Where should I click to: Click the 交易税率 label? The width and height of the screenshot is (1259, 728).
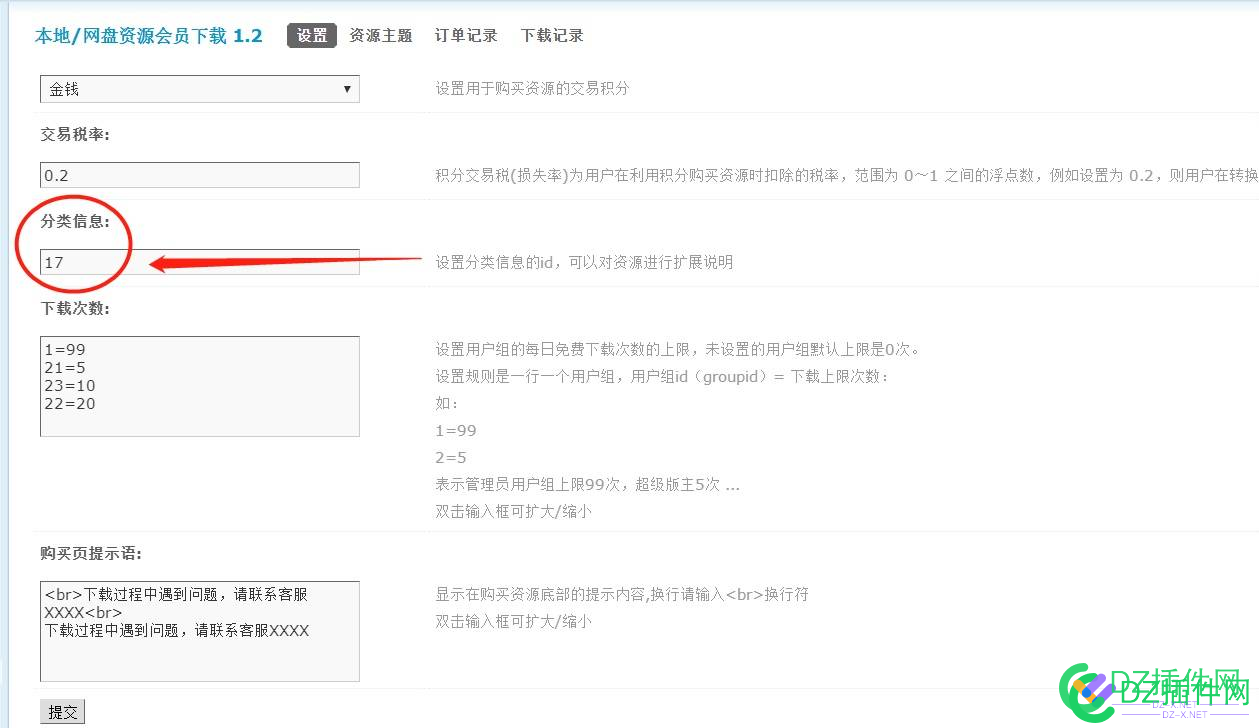(x=75, y=134)
